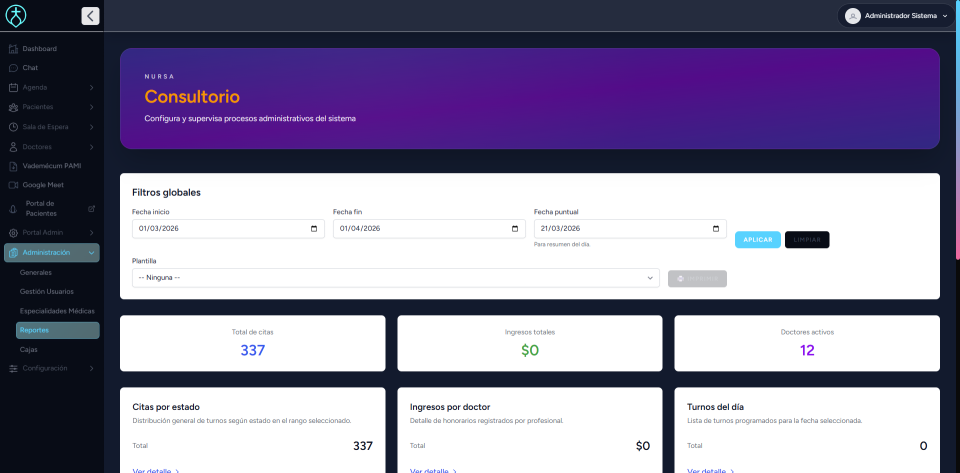Click the Dashboard icon in sidebar

13,49
